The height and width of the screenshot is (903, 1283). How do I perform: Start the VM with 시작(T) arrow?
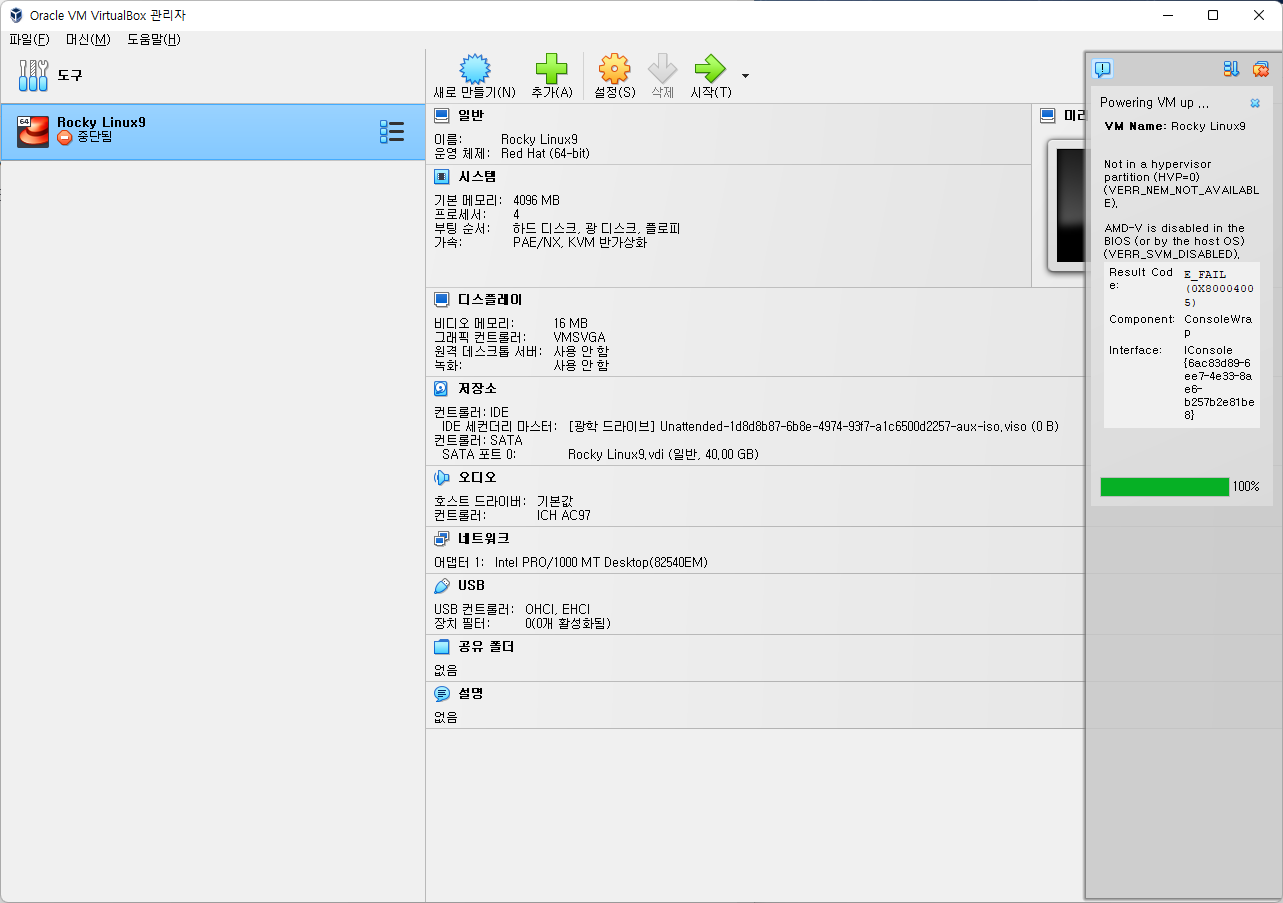710,69
